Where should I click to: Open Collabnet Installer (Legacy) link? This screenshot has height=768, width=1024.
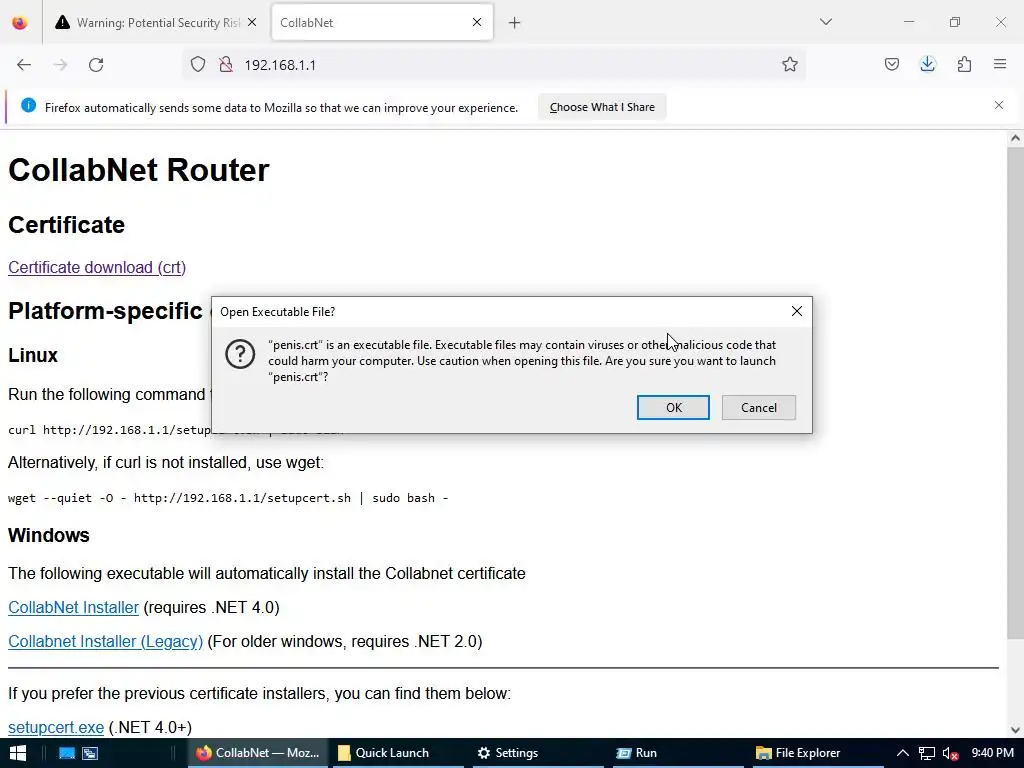coord(105,641)
